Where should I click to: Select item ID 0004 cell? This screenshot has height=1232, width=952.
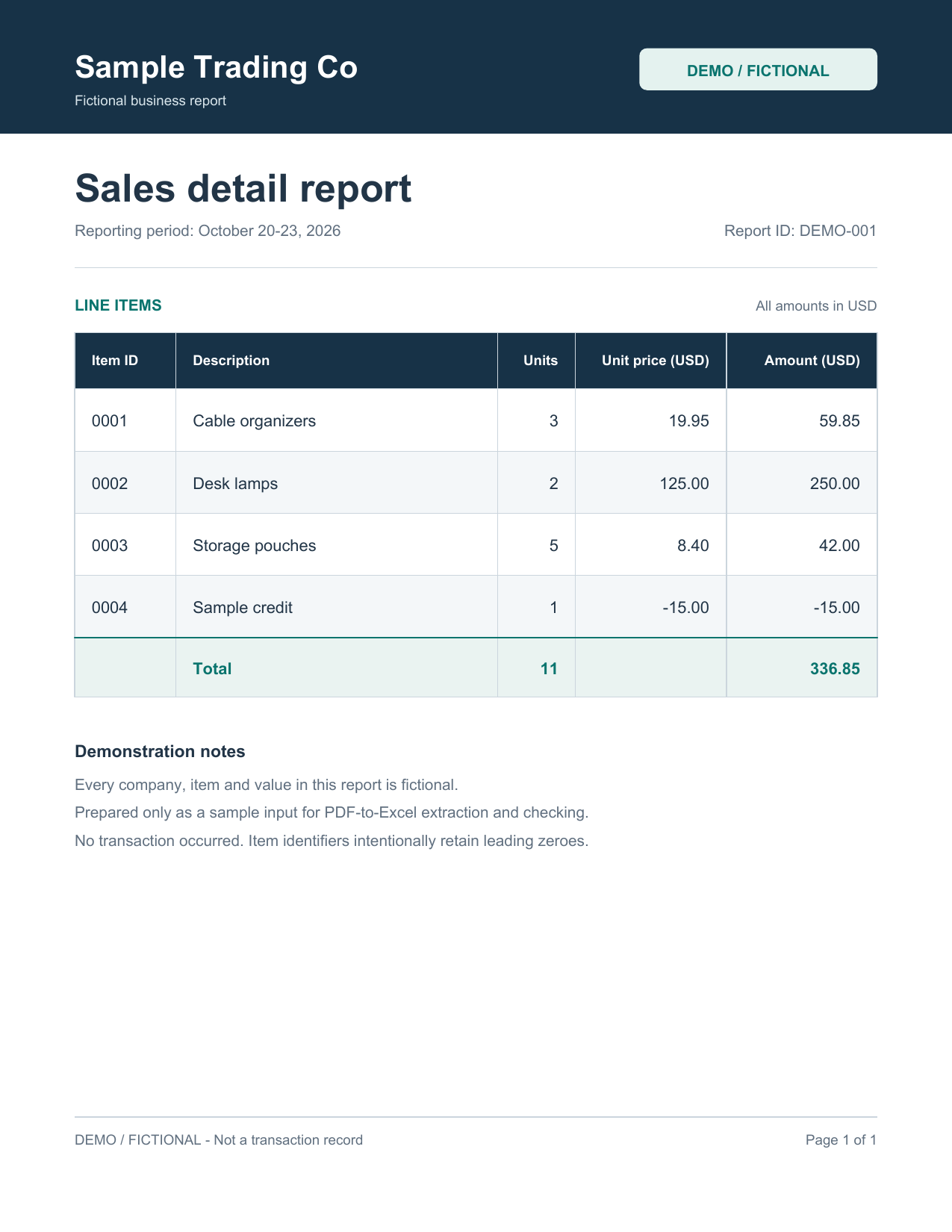click(125, 607)
